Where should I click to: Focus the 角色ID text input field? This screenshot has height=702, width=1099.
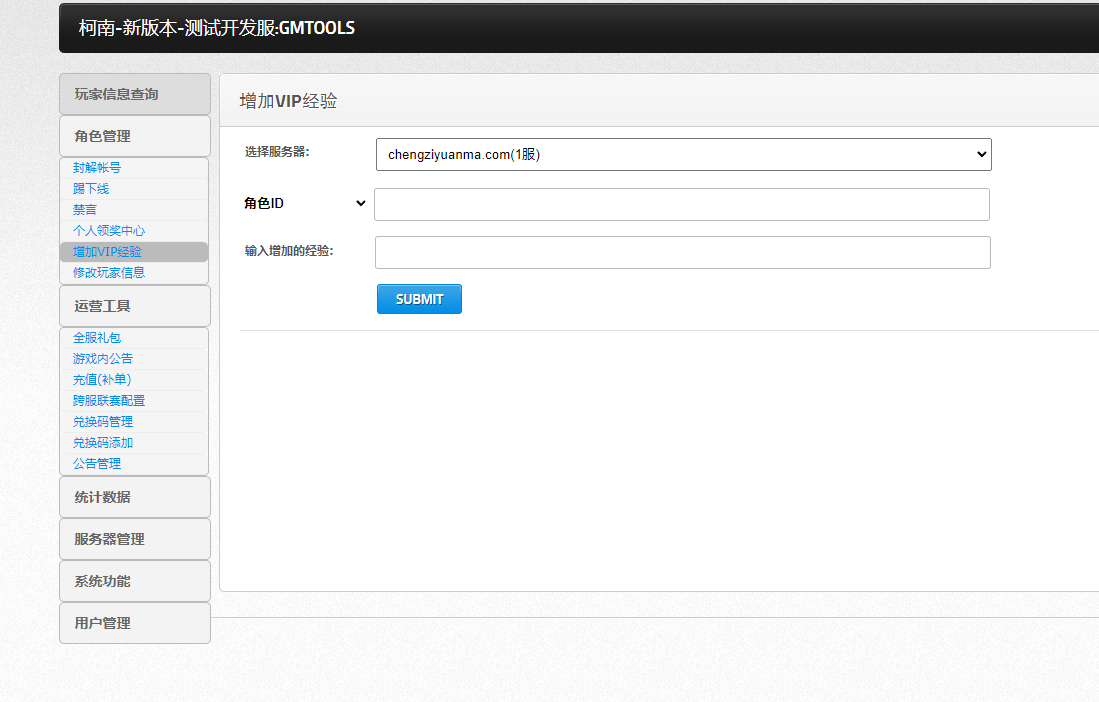tap(681, 204)
